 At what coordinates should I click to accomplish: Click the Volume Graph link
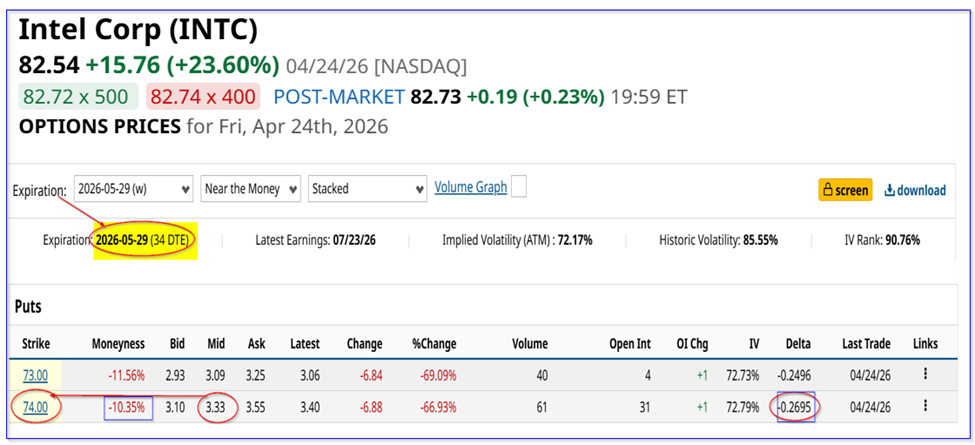tap(470, 187)
